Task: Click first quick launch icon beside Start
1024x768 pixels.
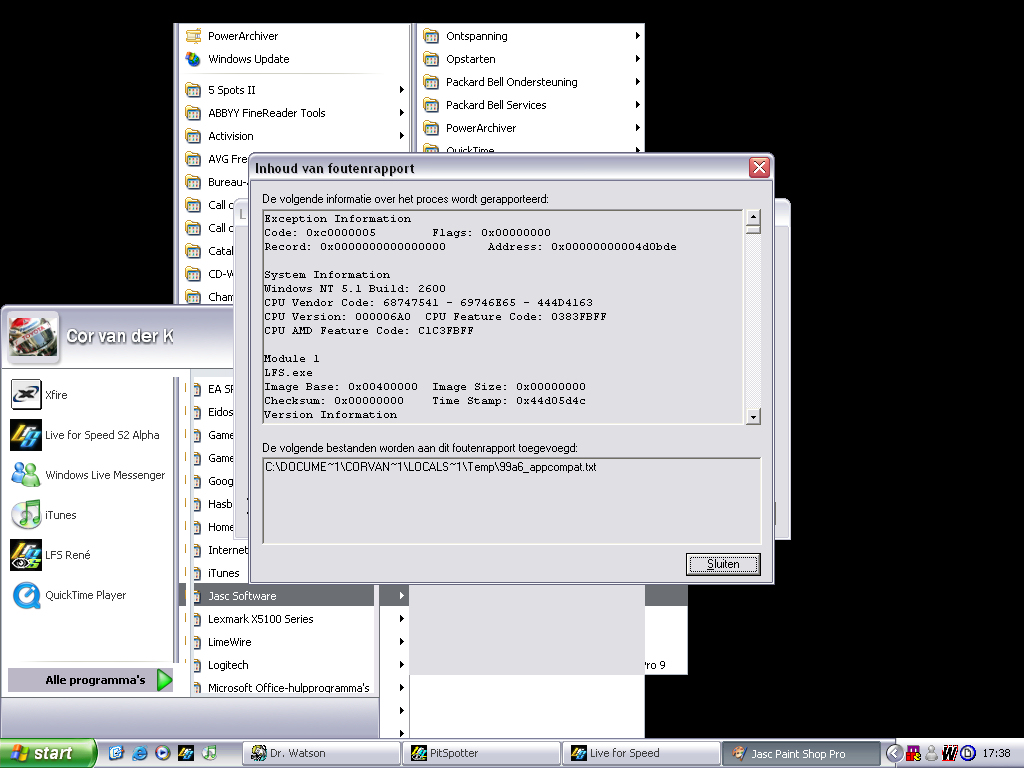Action: coord(116,753)
